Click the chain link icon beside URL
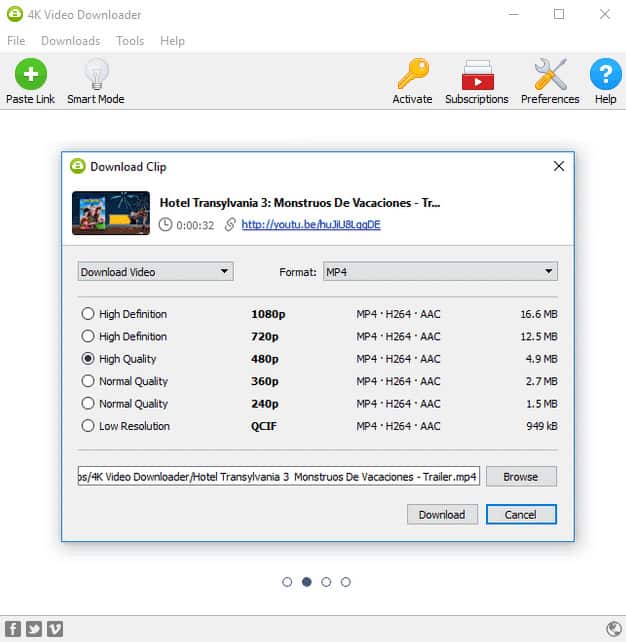The height and width of the screenshot is (642, 626). point(230,224)
